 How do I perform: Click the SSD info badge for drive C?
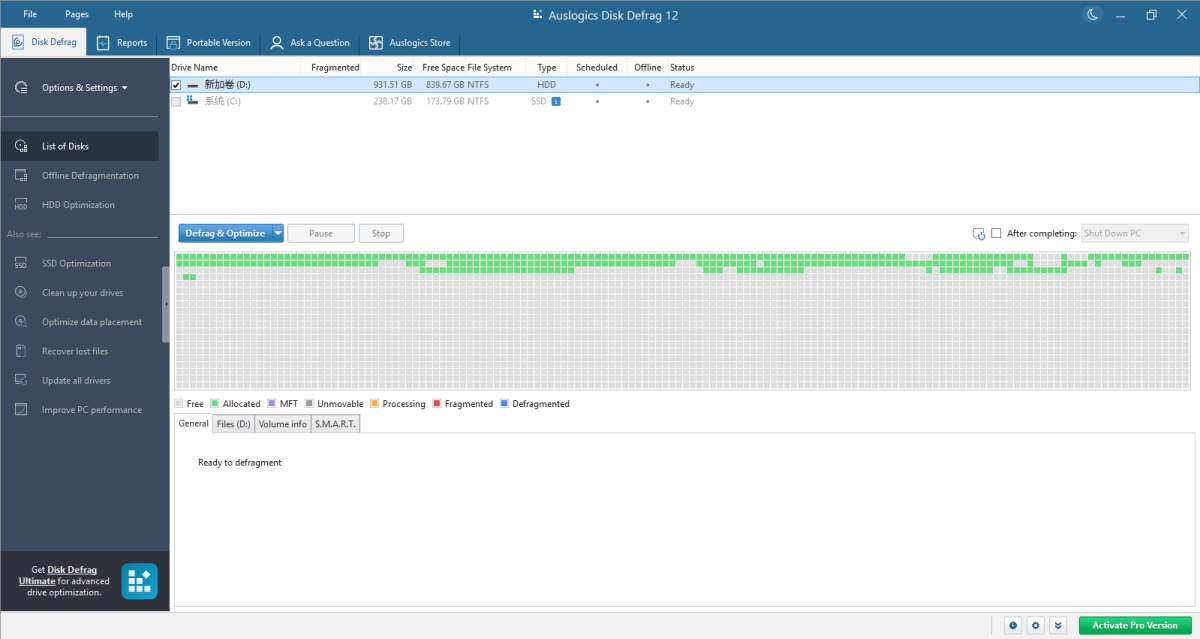[x=556, y=101]
